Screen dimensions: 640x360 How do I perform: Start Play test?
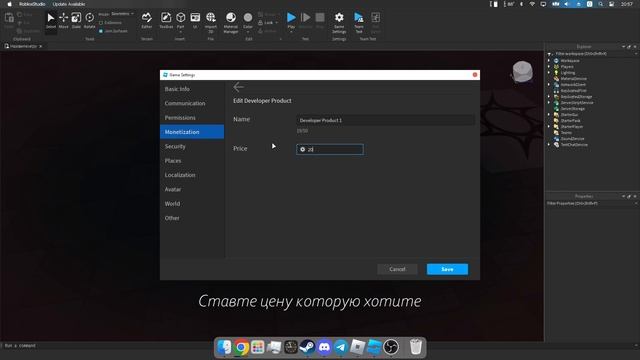291,21
